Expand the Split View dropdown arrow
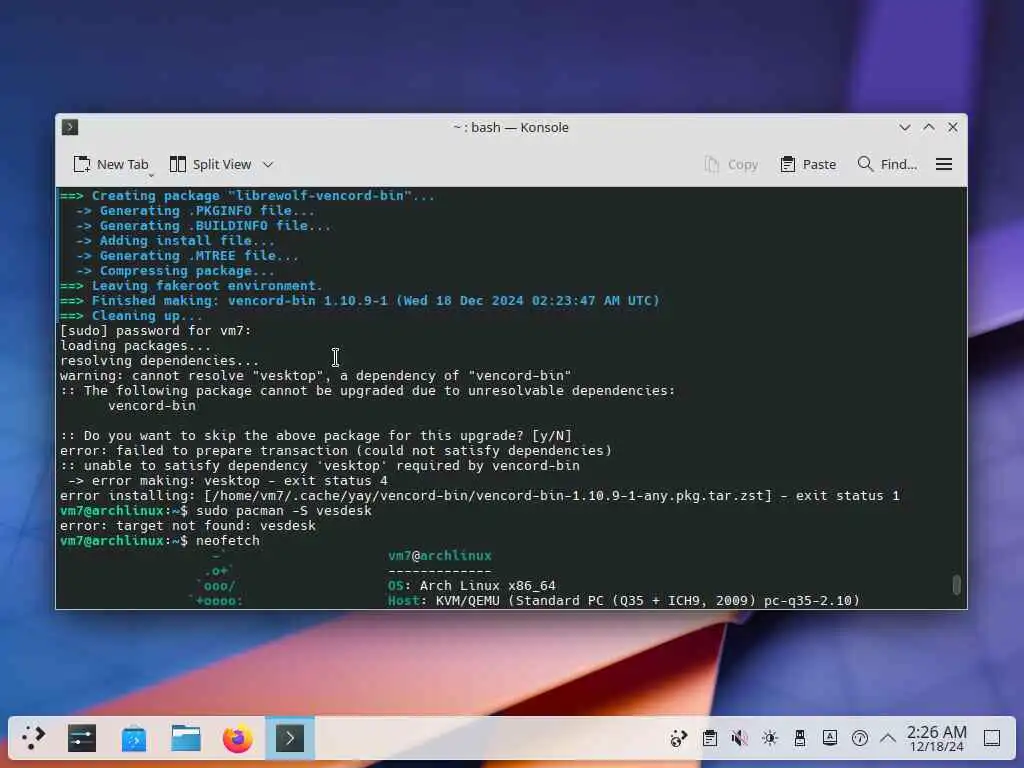 coord(268,165)
